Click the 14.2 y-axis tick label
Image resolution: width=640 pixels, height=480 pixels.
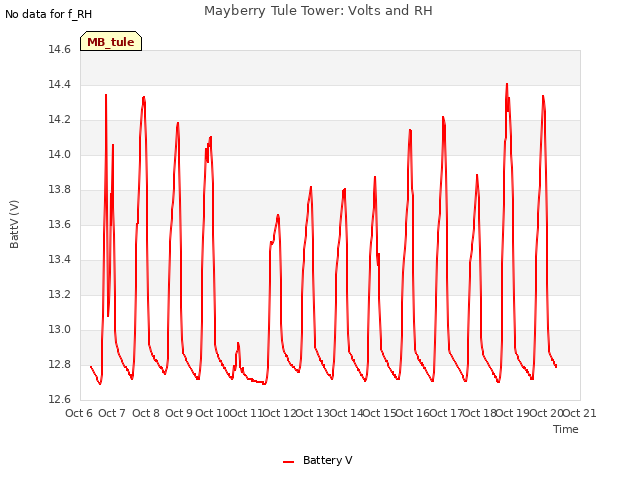click(59, 120)
